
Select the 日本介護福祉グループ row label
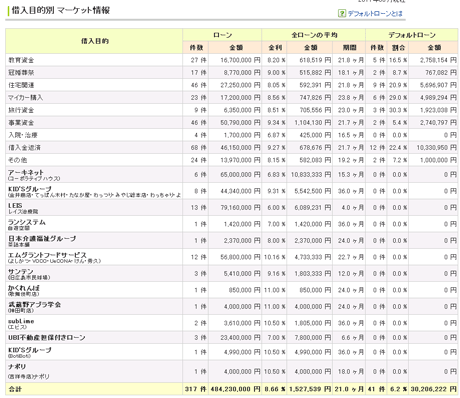pyautogui.click(x=42, y=238)
